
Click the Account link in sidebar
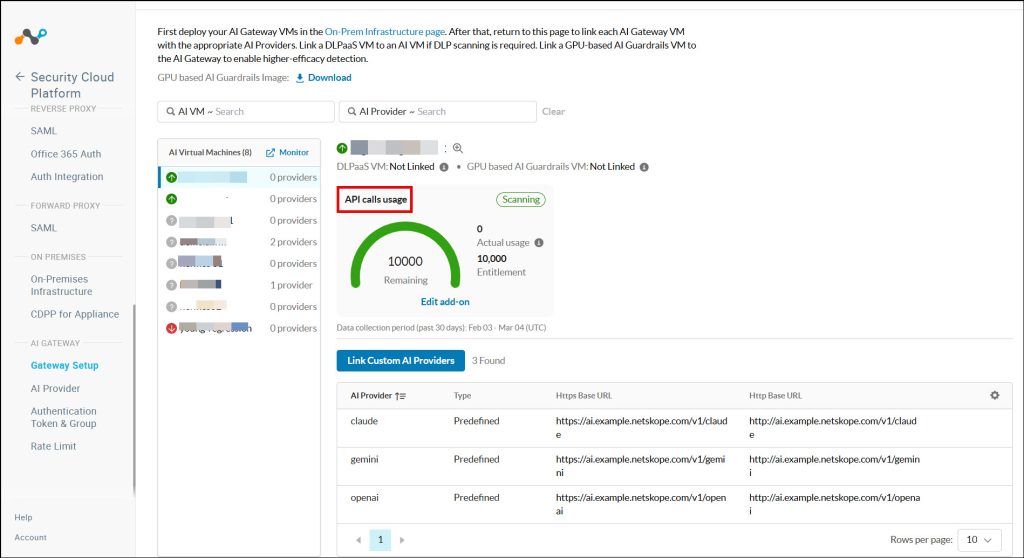click(x=31, y=538)
